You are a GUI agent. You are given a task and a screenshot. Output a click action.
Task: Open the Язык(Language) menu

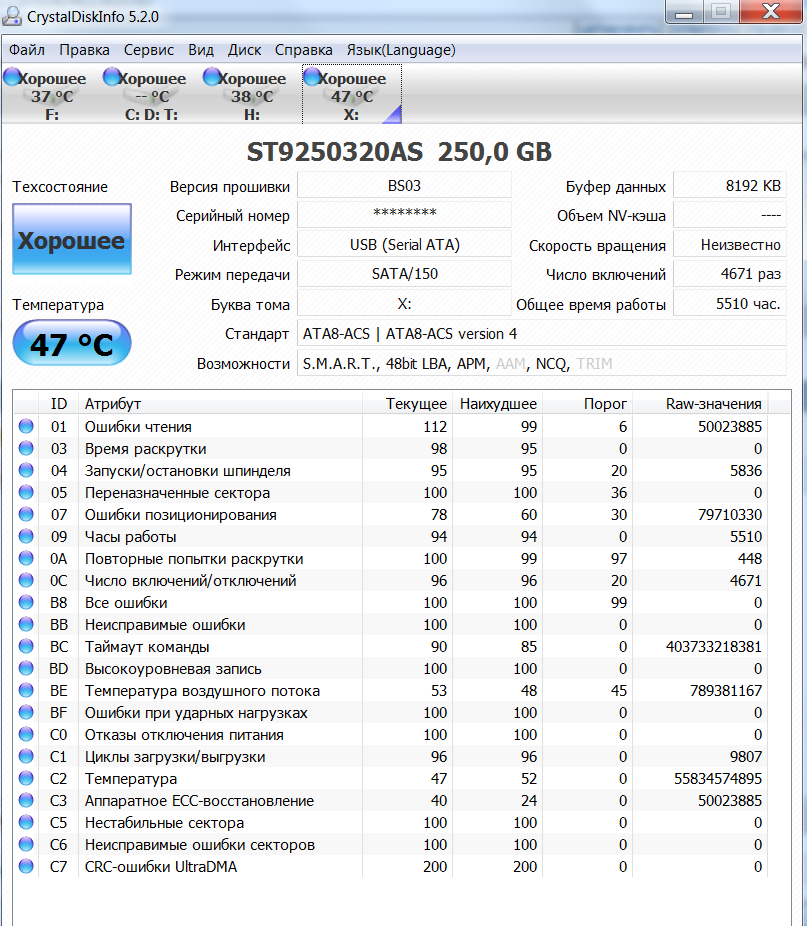pos(401,50)
